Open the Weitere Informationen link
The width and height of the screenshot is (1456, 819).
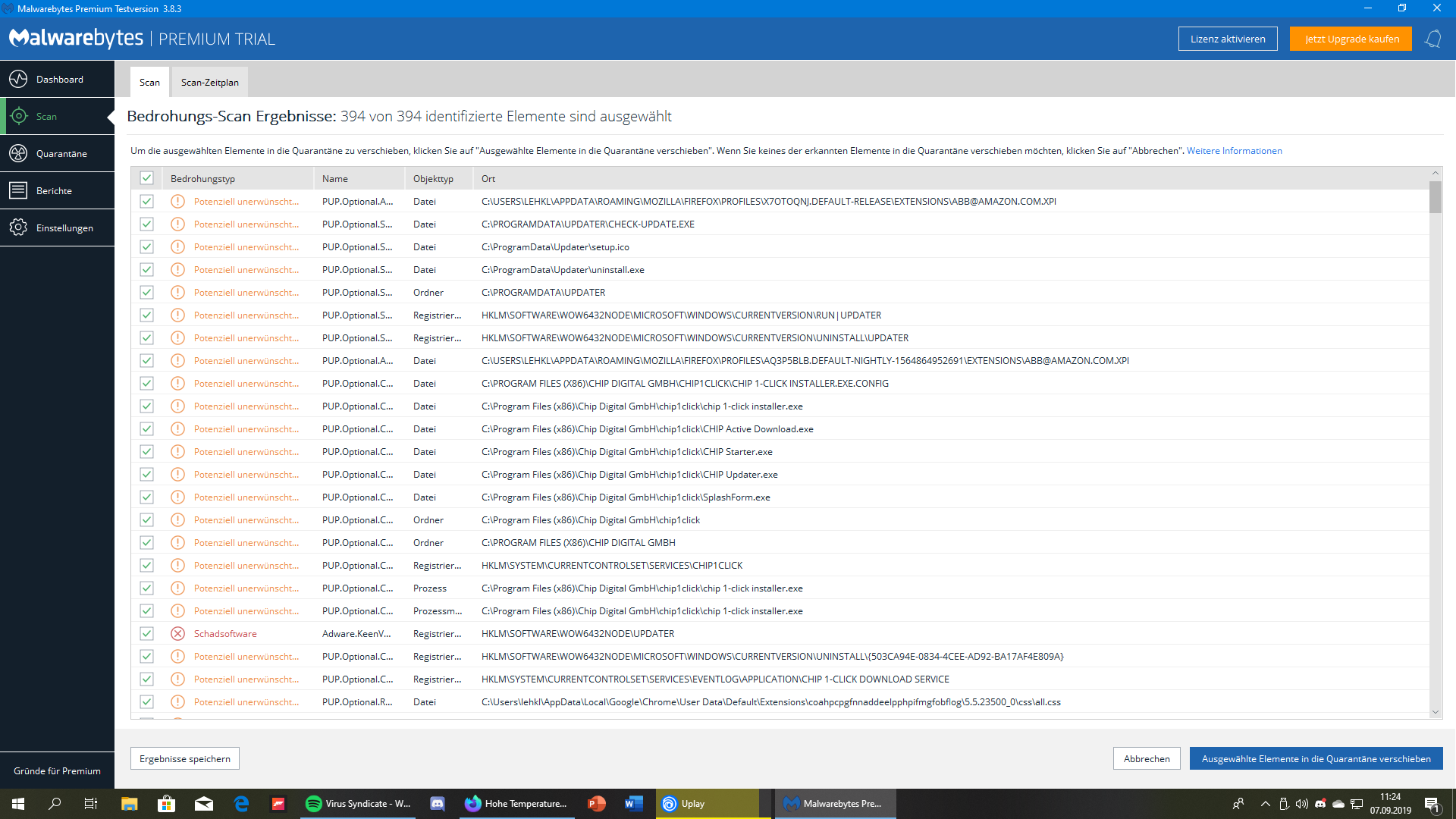click(x=1234, y=151)
